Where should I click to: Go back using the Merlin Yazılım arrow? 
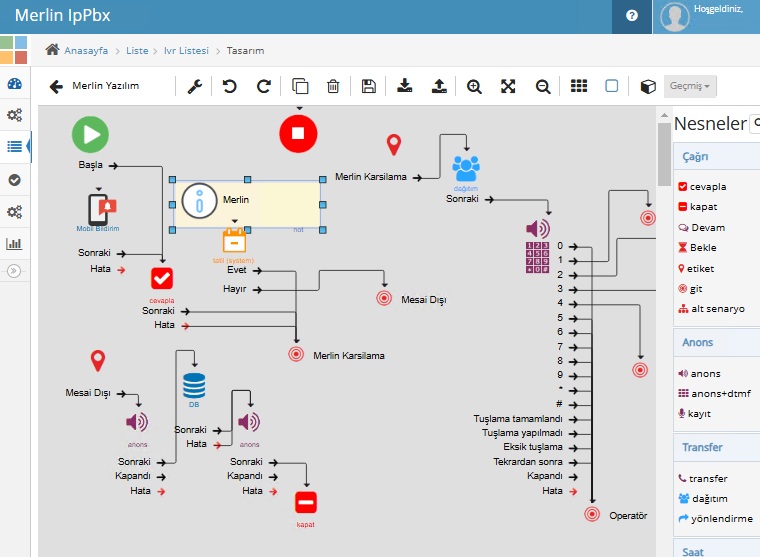coord(56,86)
